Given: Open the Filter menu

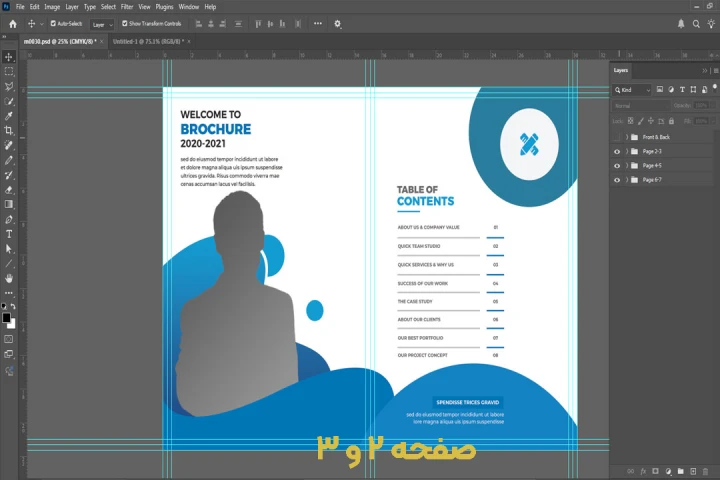Looking at the screenshot, I should 127,6.
